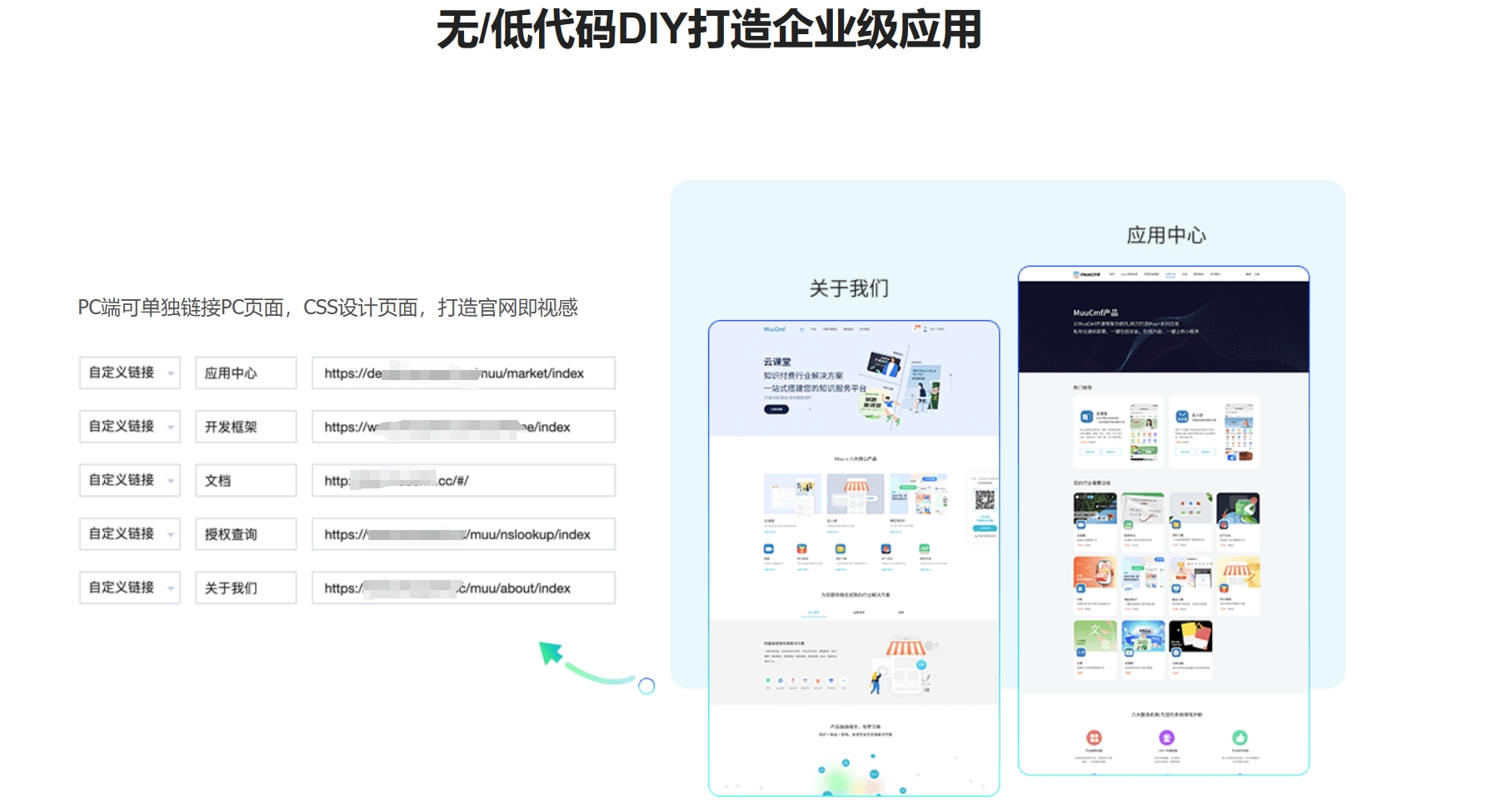This screenshot has width=1512, height=811.
Task: Click the storefront awning illustration in gray section
Action: [x=905, y=649]
